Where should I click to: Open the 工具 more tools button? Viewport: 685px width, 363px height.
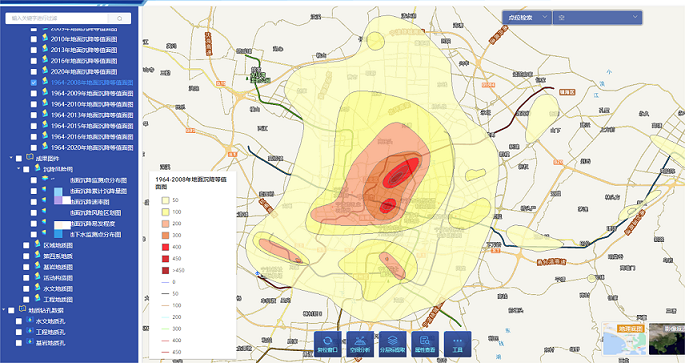click(457, 344)
